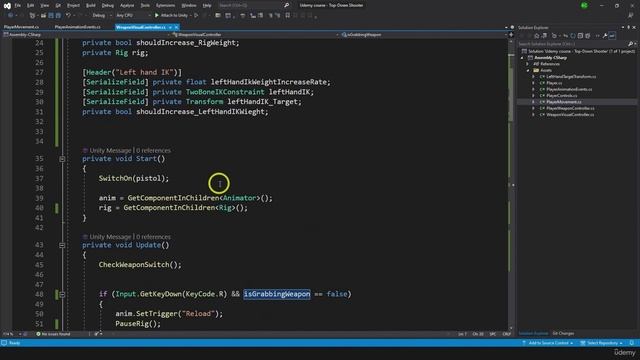Click the Assets folder icon
This screenshot has height=360, width=640.
coord(536,70)
